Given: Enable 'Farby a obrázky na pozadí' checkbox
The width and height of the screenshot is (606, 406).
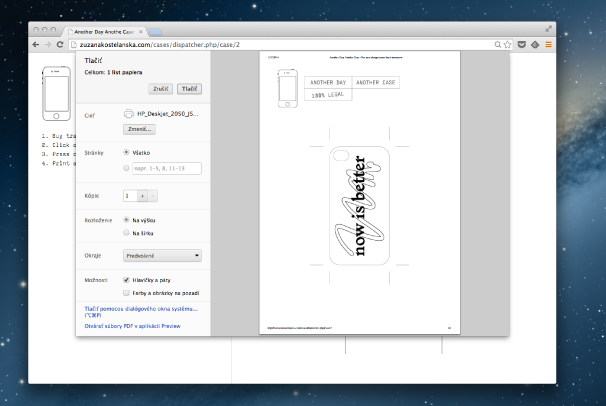Looking at the screenshot, I should (126, 294).
